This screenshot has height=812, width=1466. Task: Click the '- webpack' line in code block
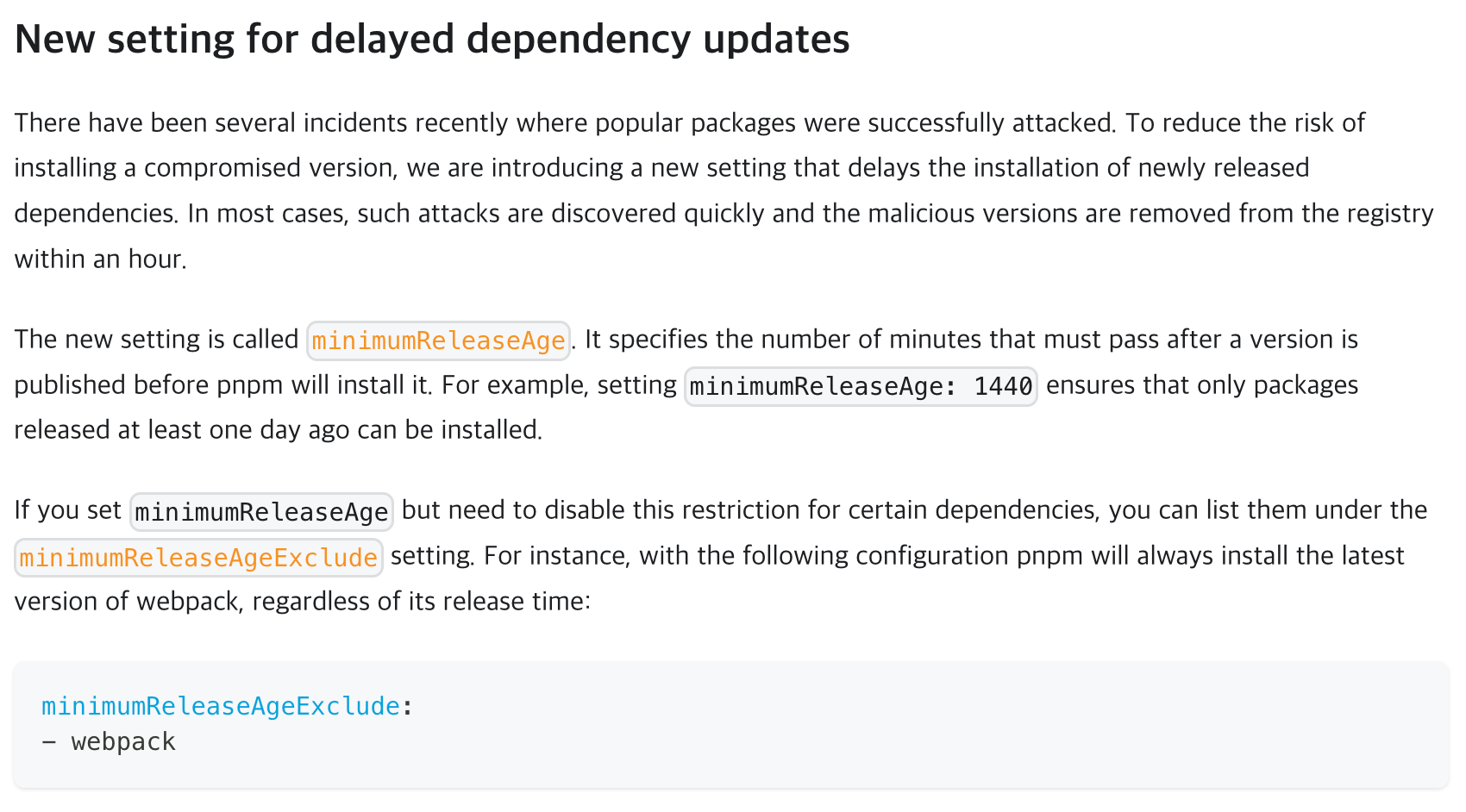coord(109,742)
